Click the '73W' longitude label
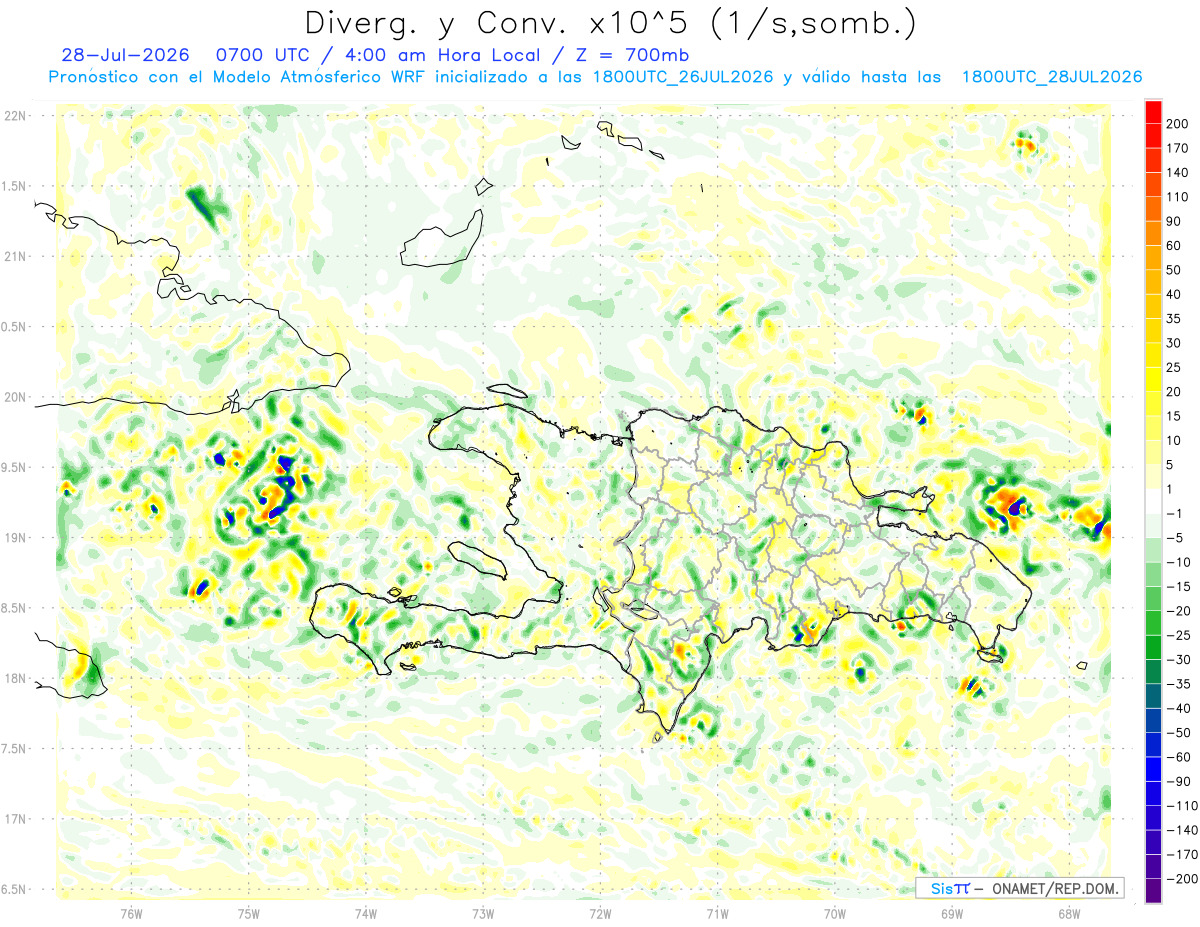Viewport: 1200px width, 927px height. pyautogui.click(x=482, y=912)
